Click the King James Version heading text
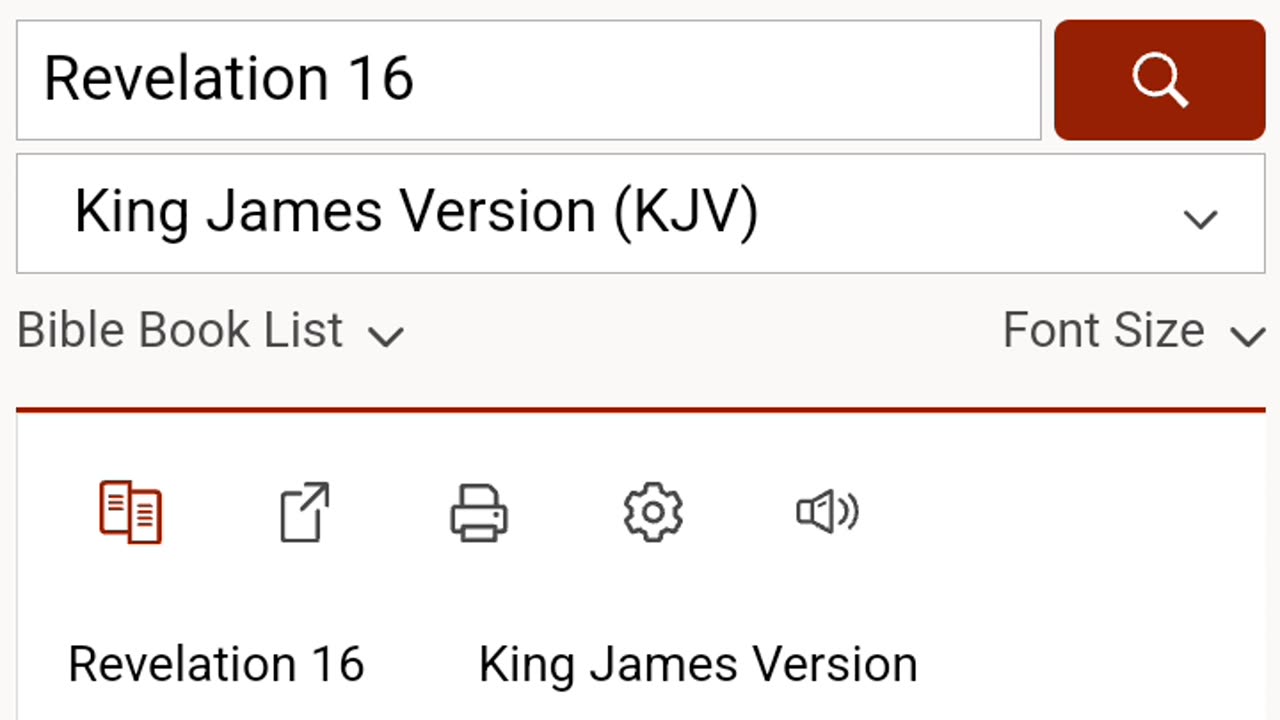Image resolution: width=1280 pixels, height=720 pixels. pos(698,664)
